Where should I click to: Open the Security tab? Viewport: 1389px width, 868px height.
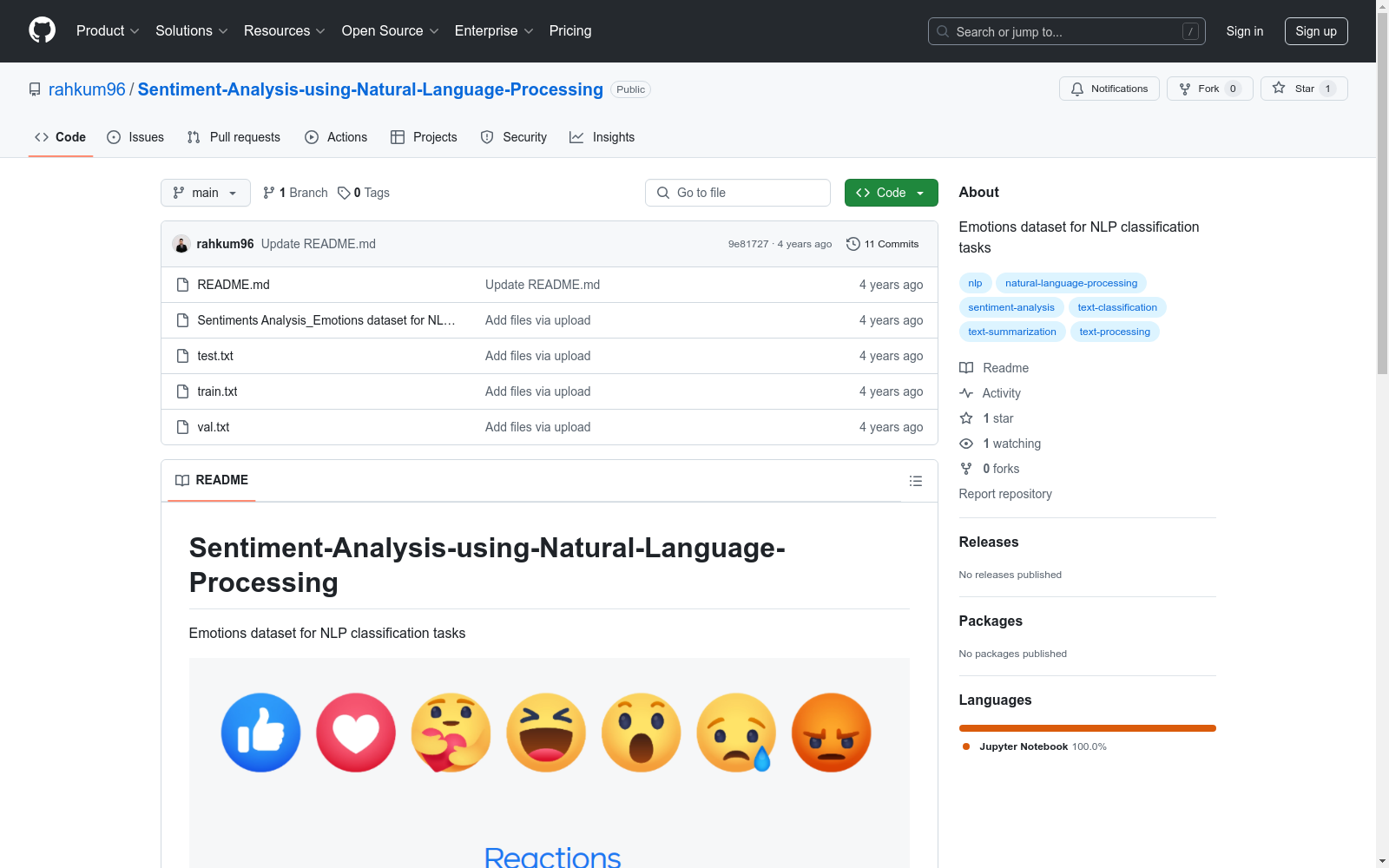(x=514, y=137)
